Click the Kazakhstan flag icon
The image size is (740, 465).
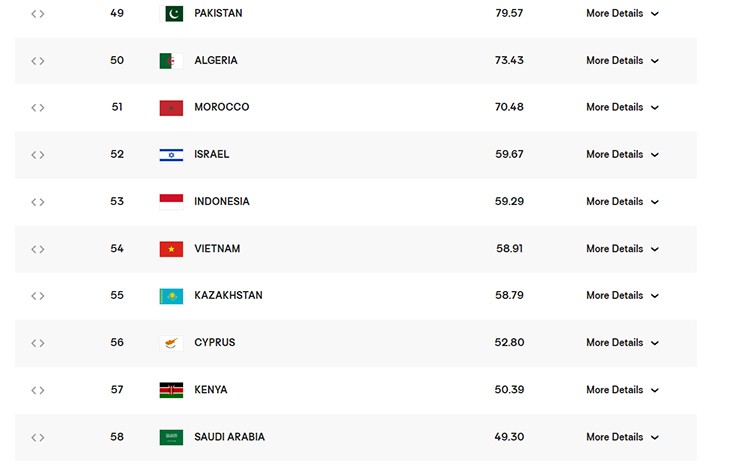(171, 296)
